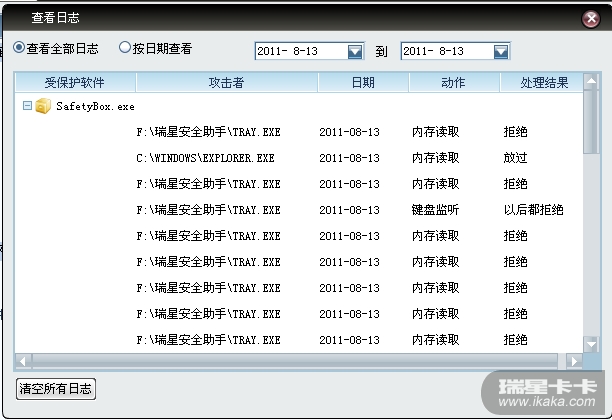612x420 pixels.
Task: Click 内存读取 in the EXPLORER.EXE row
Action: pyautogui.click(x=435, y=158)
